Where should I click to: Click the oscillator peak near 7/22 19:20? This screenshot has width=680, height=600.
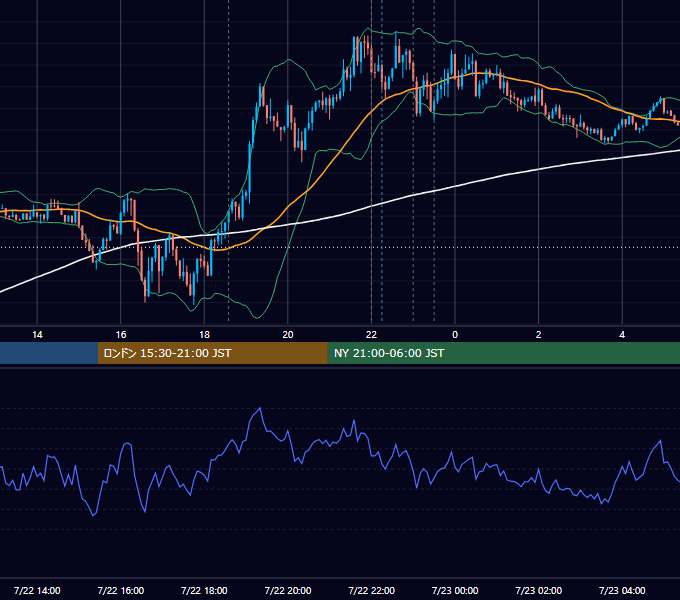click(x=260, y=408)
